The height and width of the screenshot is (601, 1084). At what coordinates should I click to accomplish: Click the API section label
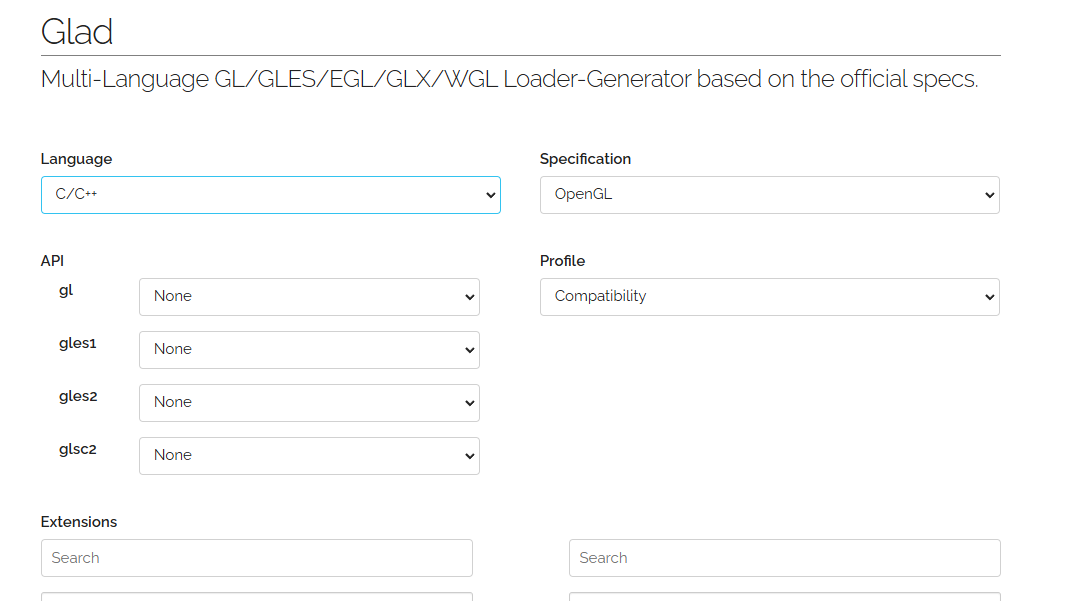tap(52, 261)
